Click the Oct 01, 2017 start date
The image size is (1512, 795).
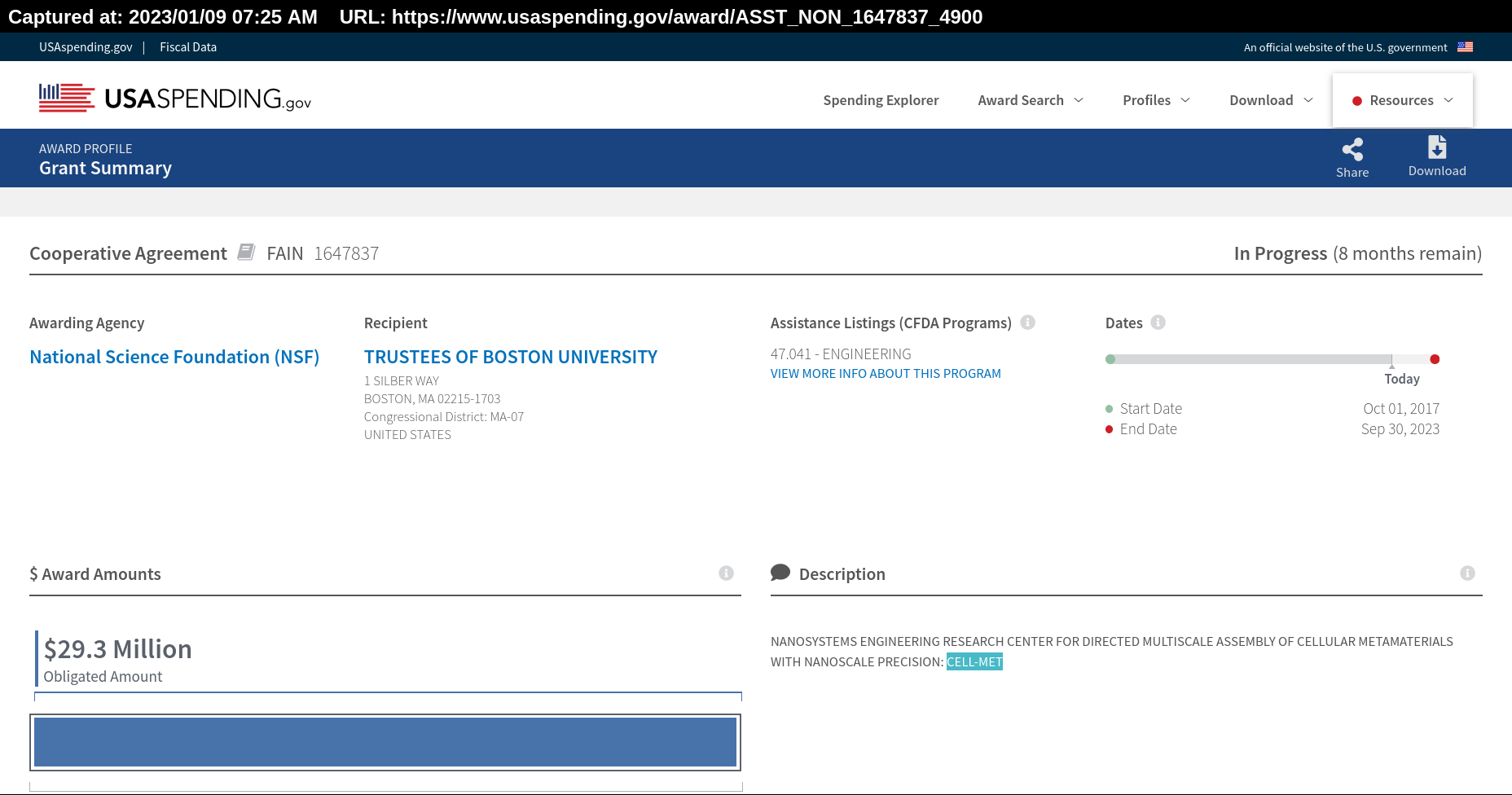[x=1401, y=409]
